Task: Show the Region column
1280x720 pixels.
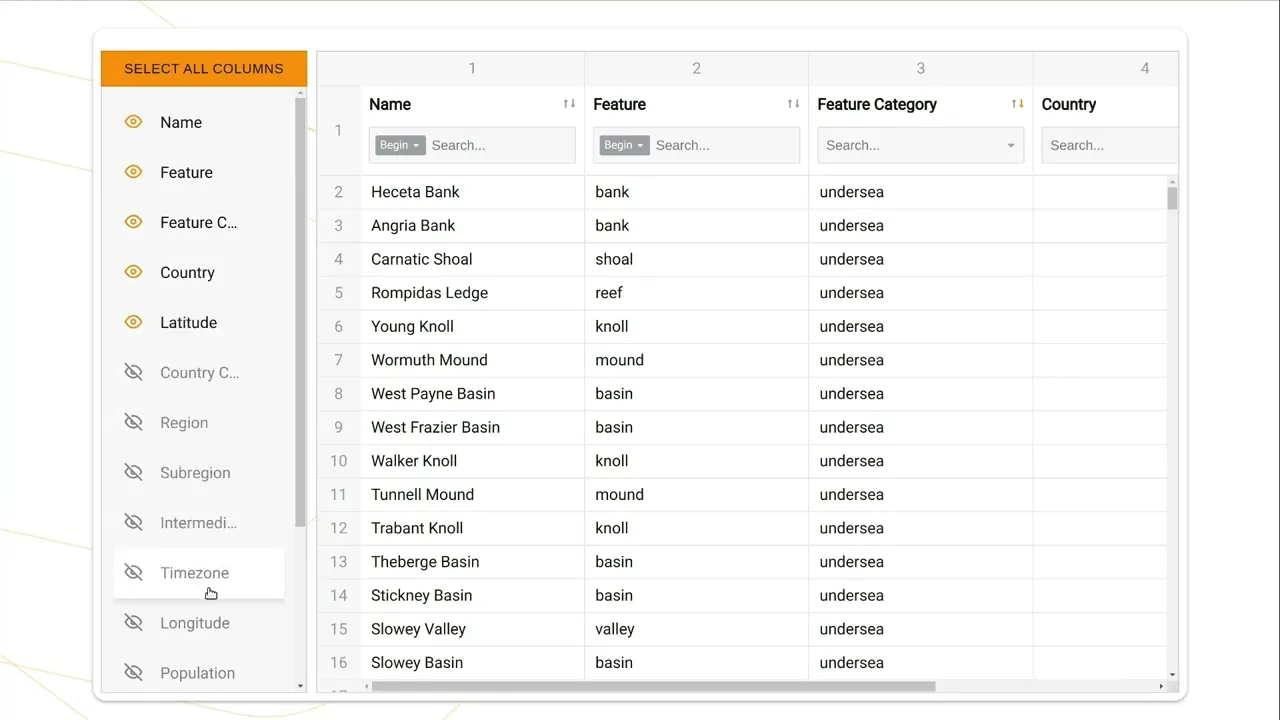Action: click(133, 422)
